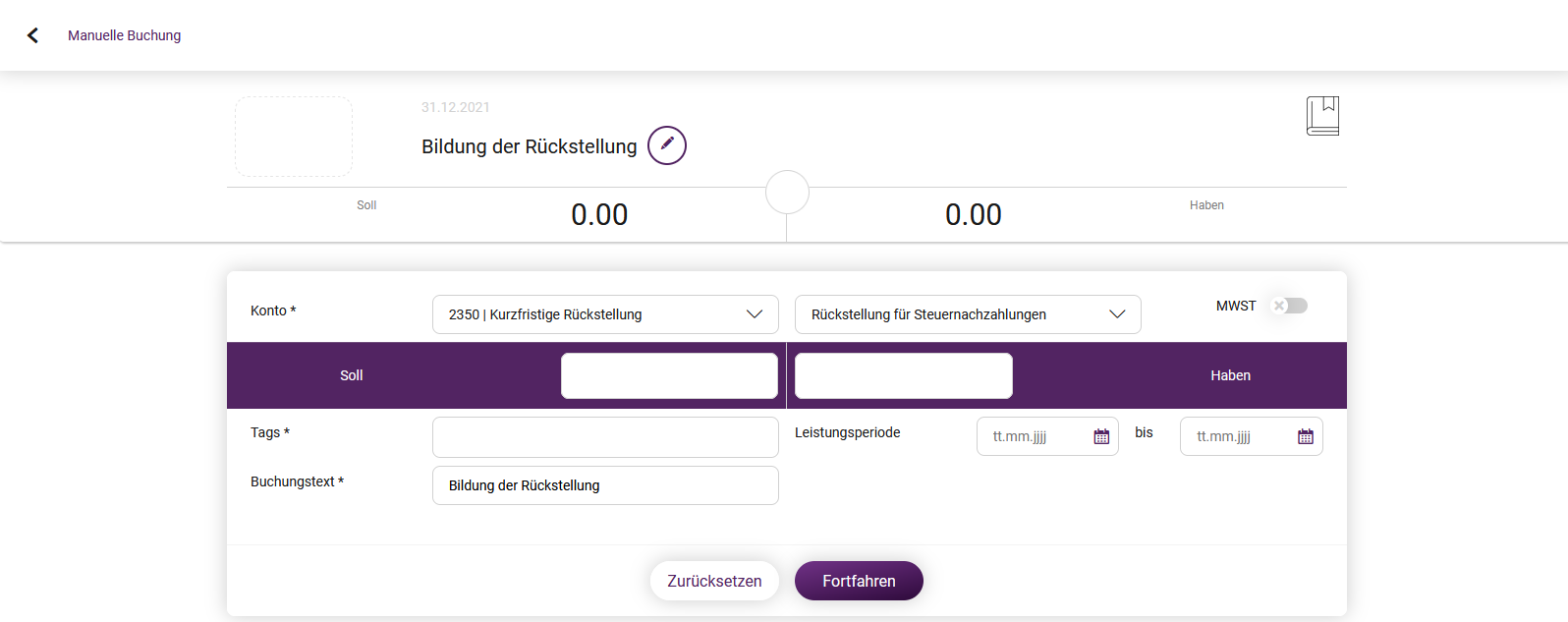This screenshot has width=1568, height=622.
Task: Enable the MWST toggle
Action: tap(1289, 306)
